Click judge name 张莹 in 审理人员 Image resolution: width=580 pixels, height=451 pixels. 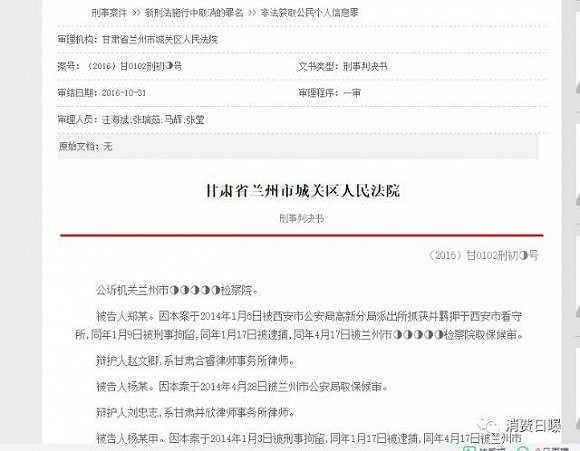(x=195, y=120)
